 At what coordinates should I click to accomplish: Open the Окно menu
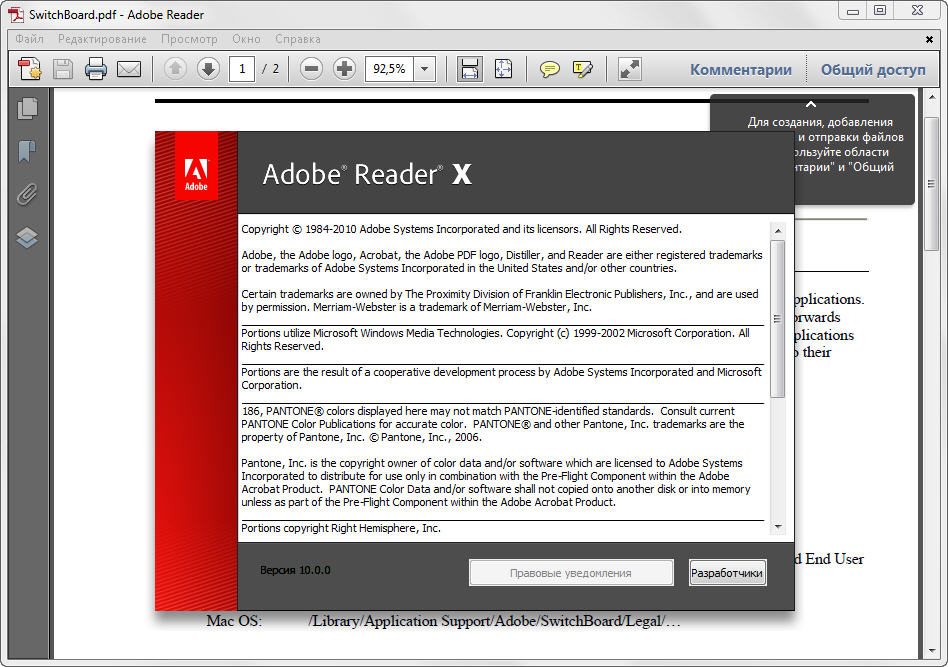pos(246,39)
